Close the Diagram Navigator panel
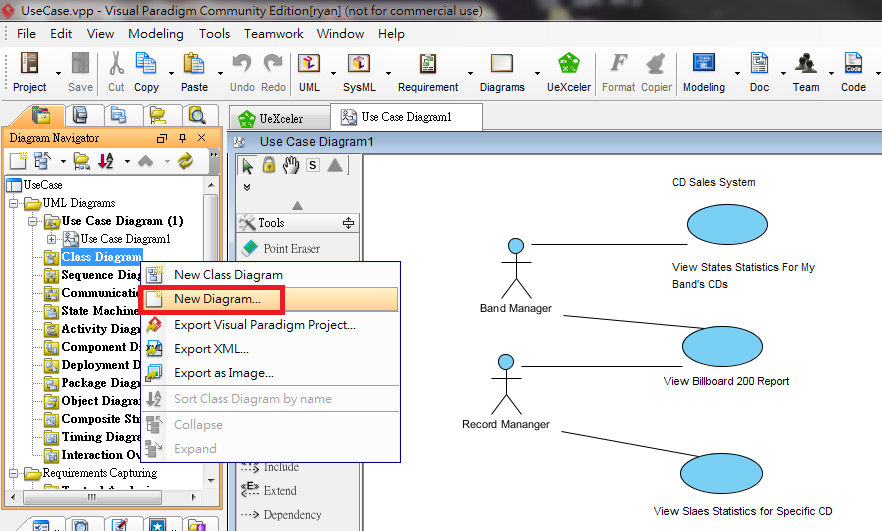The width and height of the screenshot is (882, 531). 201,138
